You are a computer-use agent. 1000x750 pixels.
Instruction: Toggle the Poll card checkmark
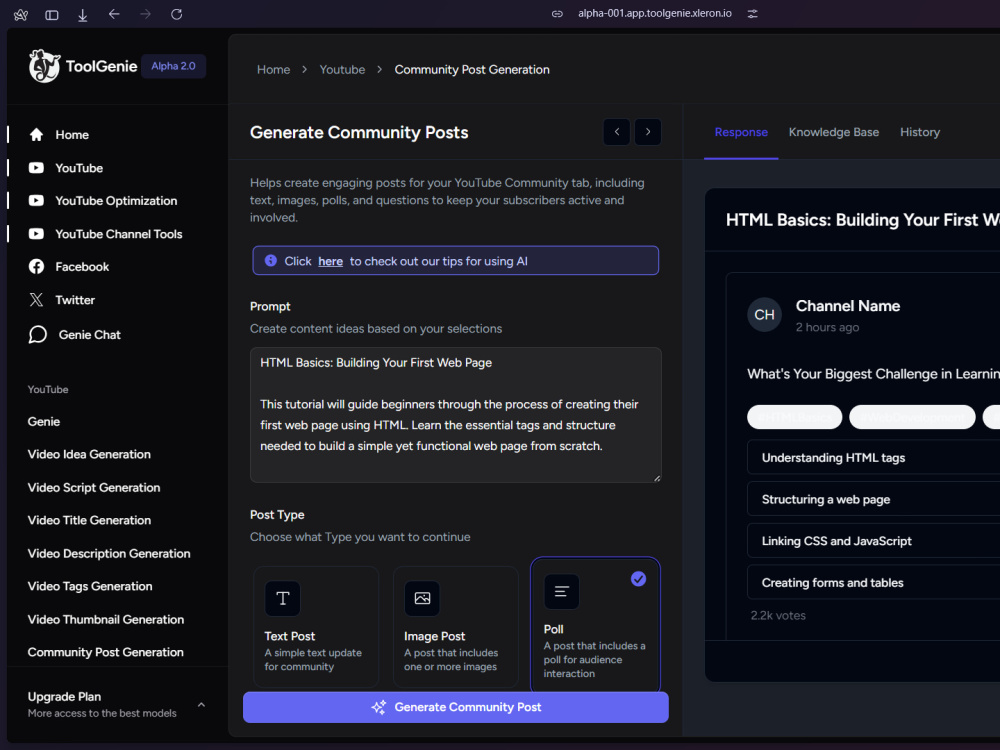click(x=638, y=579)
